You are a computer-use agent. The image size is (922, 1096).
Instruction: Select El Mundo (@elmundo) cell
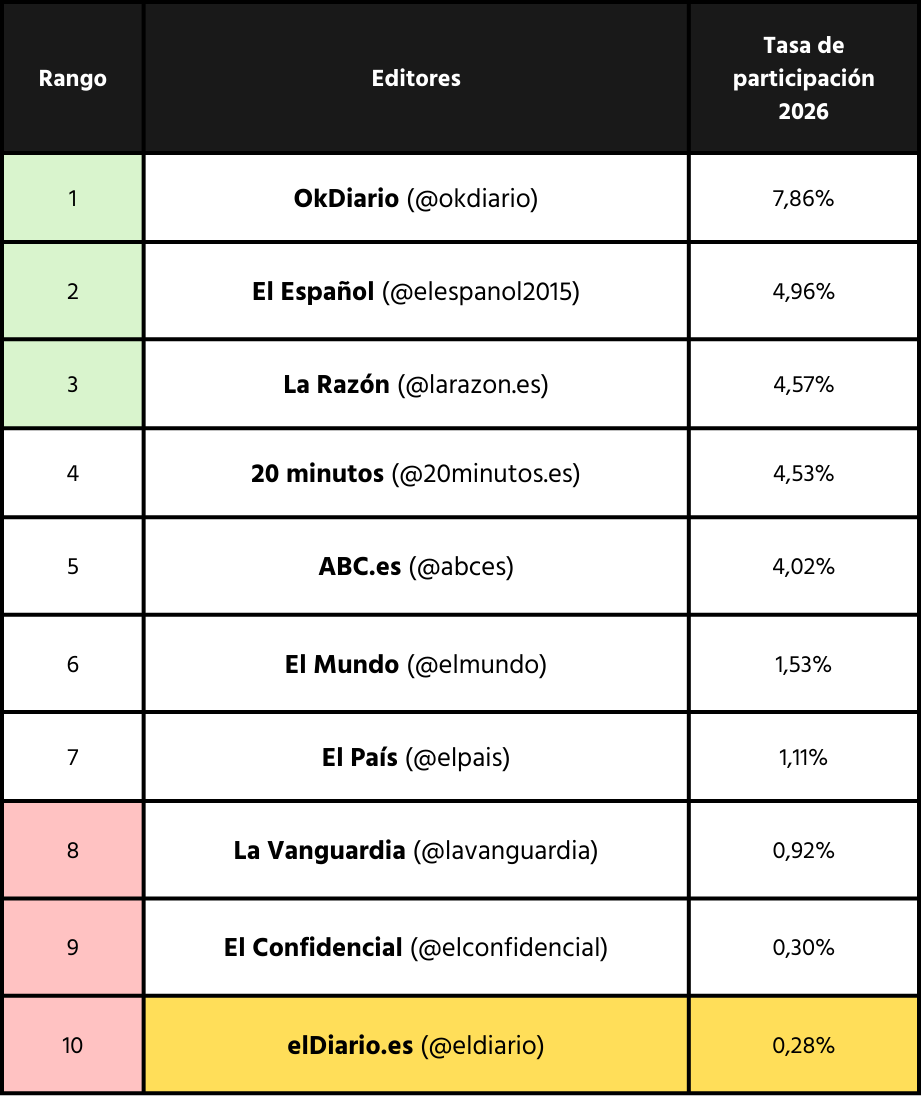(x=416, y=664)
